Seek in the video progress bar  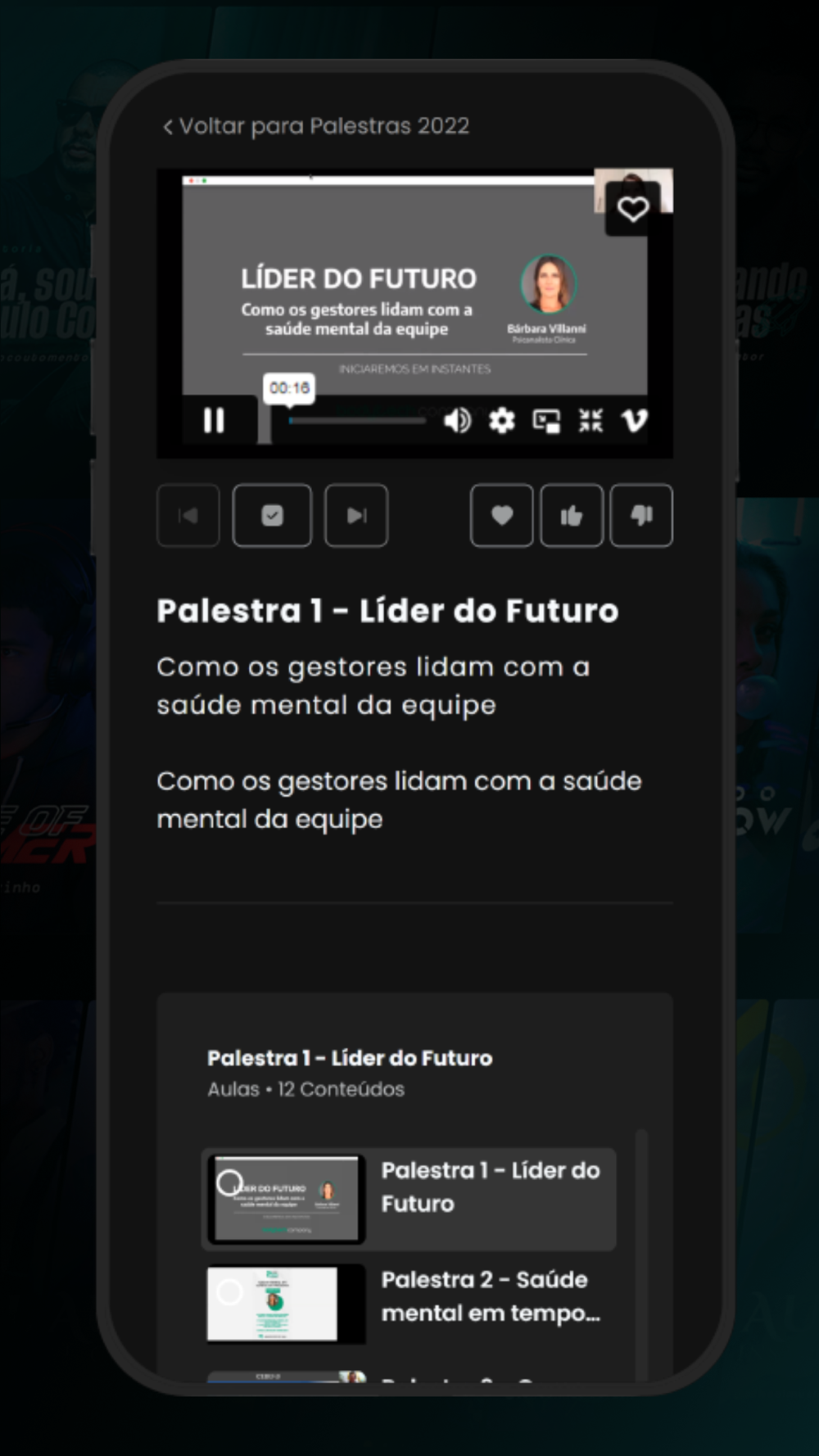pos(357,421)
